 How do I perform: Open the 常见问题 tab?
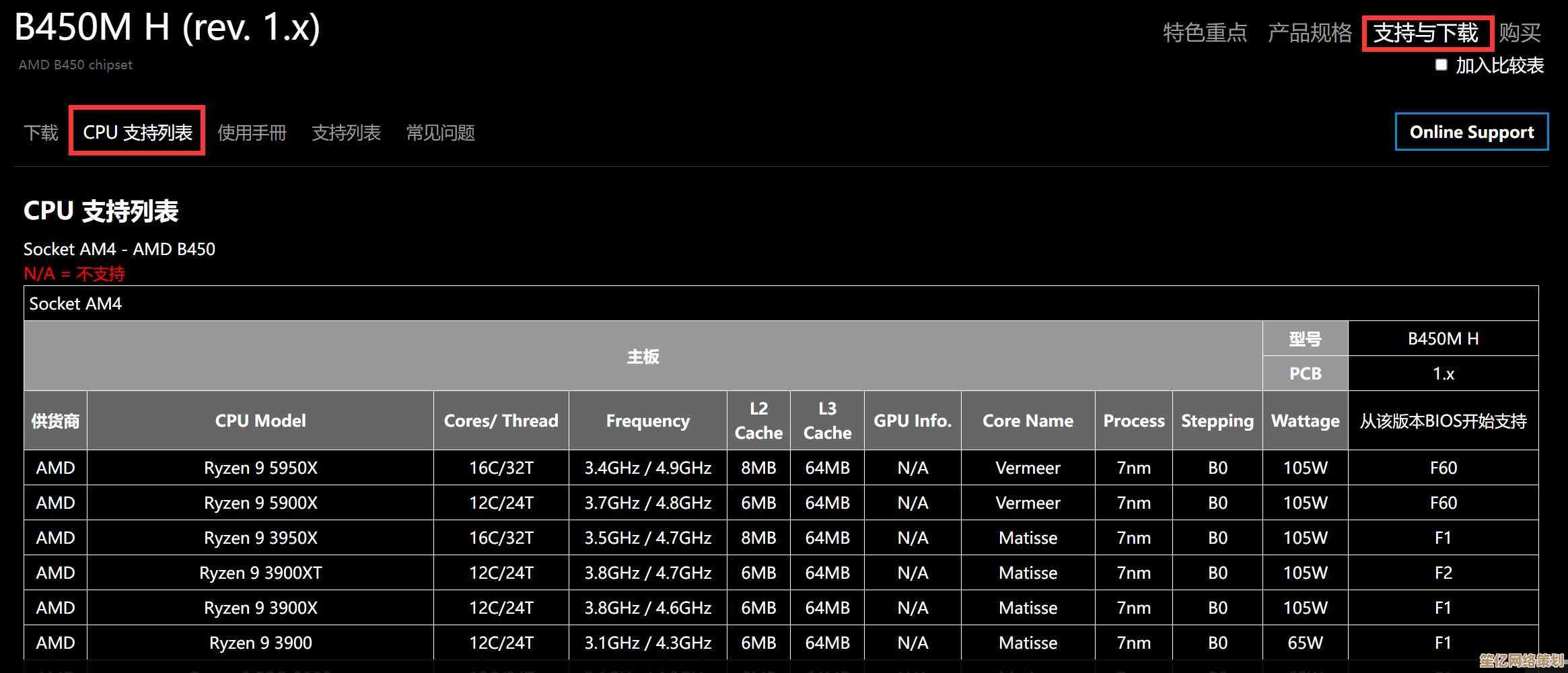441,133
